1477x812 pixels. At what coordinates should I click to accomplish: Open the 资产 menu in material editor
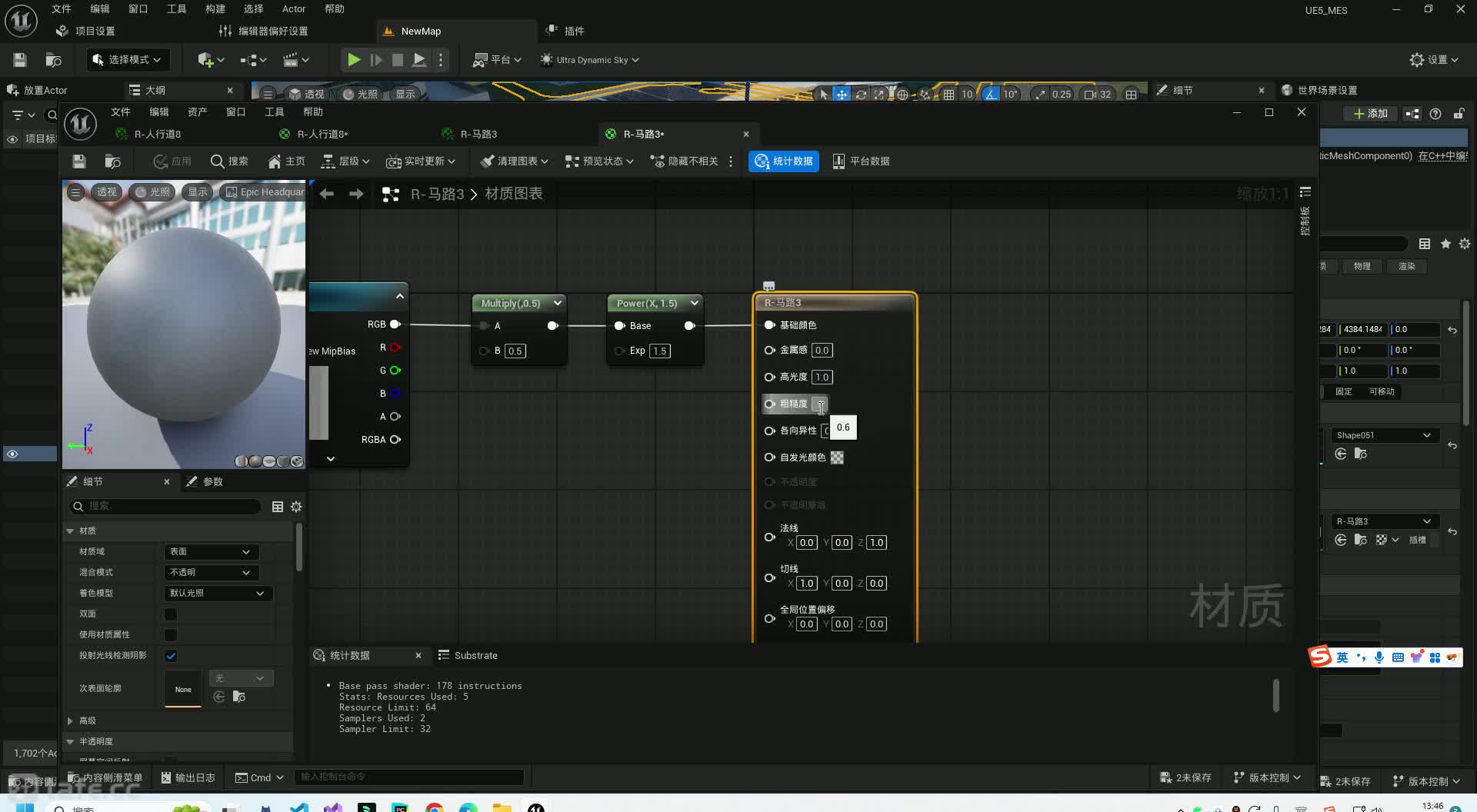click(x=197, y=112)
